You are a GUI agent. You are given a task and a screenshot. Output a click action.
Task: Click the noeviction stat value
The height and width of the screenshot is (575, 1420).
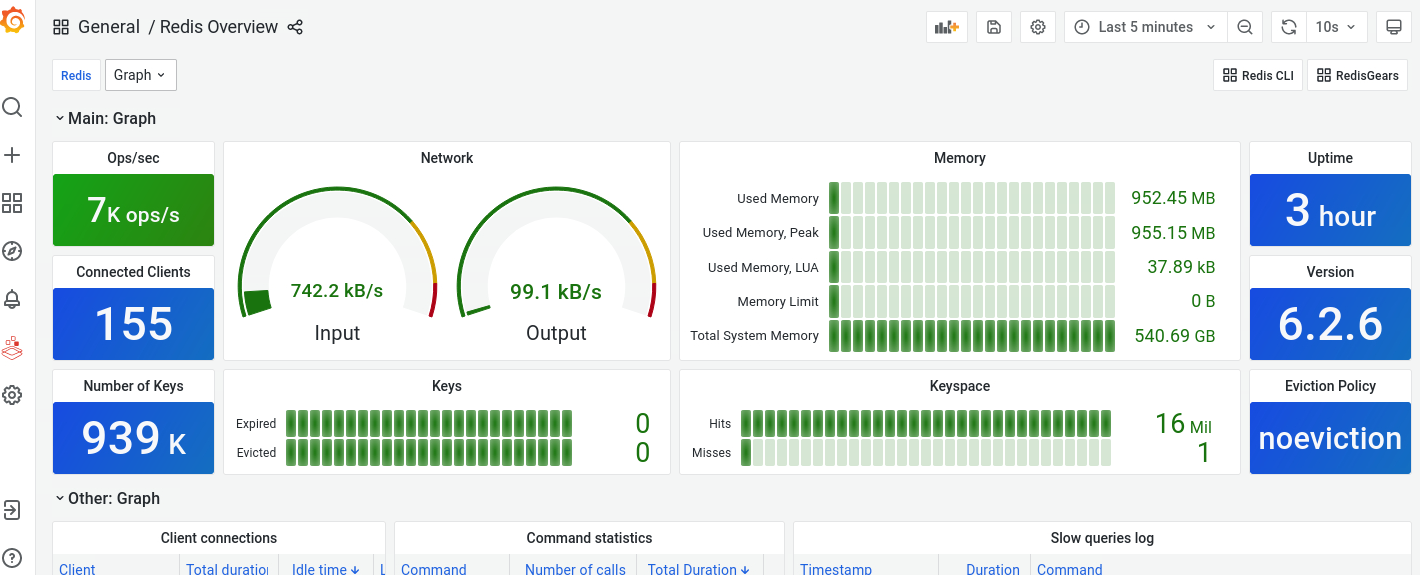coord(1330,438)
